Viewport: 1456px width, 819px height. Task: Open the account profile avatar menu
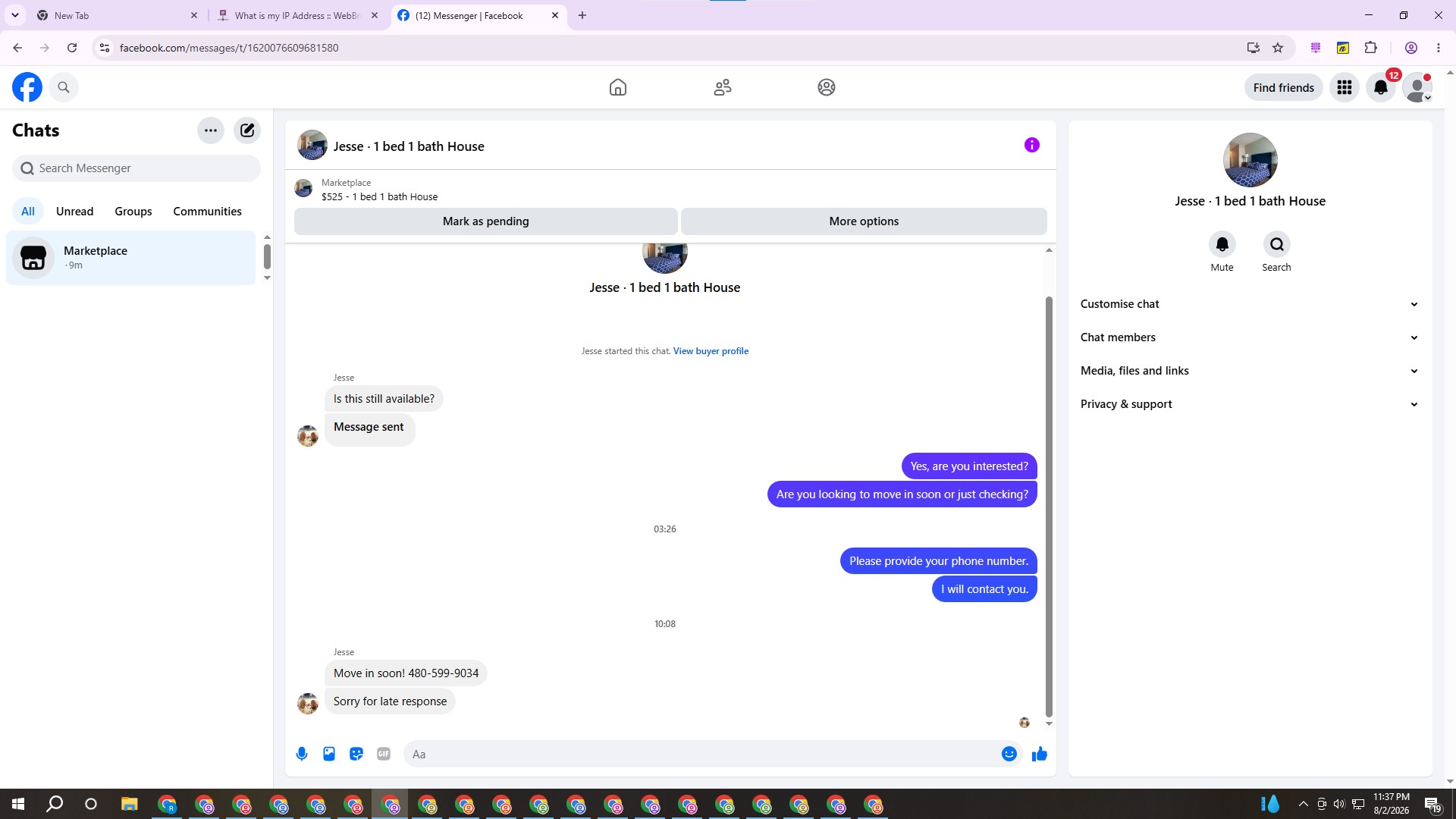click(x=1417, y=87)
